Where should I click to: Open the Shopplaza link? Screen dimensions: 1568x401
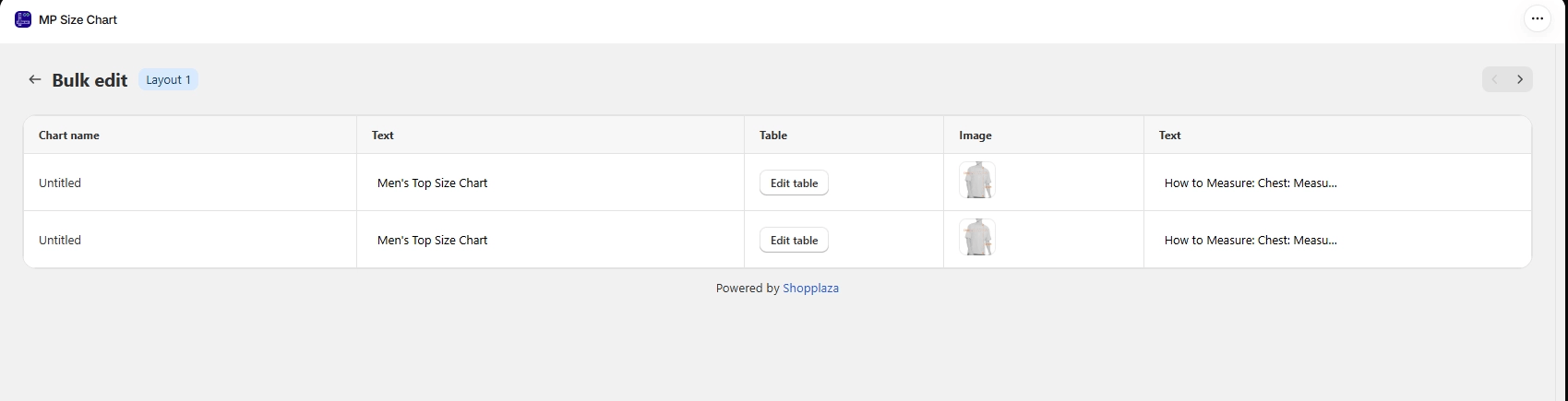[x=810, y=288]
